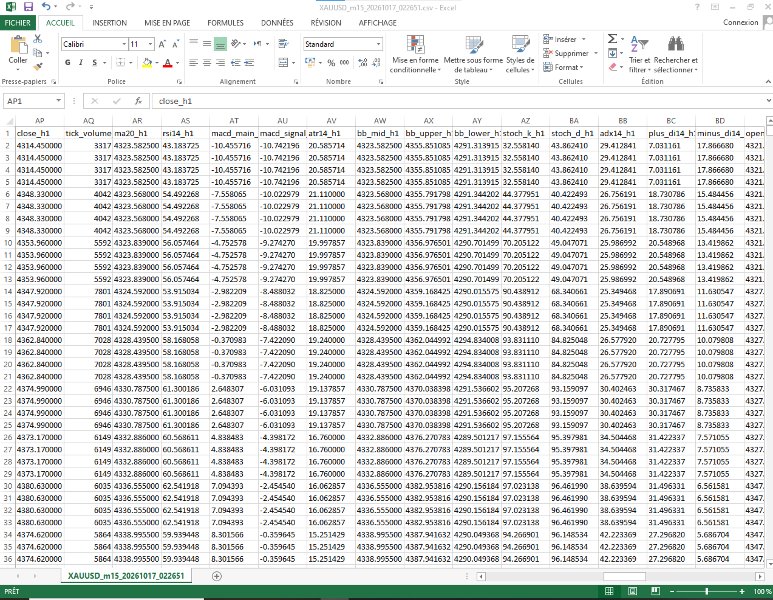
Task: Switch to the MISE EN PAGE tab
Action: [167, 23]
